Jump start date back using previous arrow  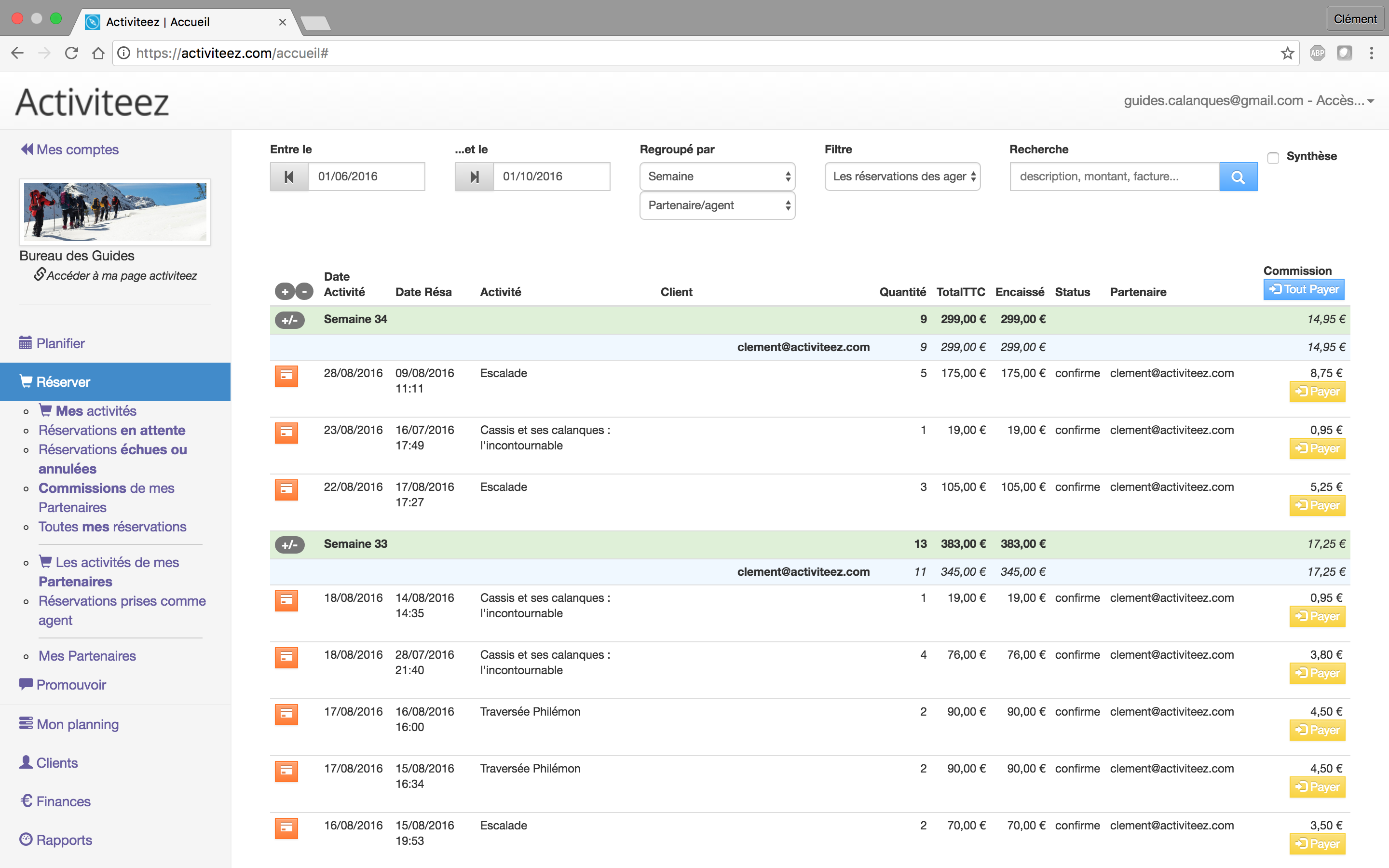pyautogui.click(x=289, y=177)
